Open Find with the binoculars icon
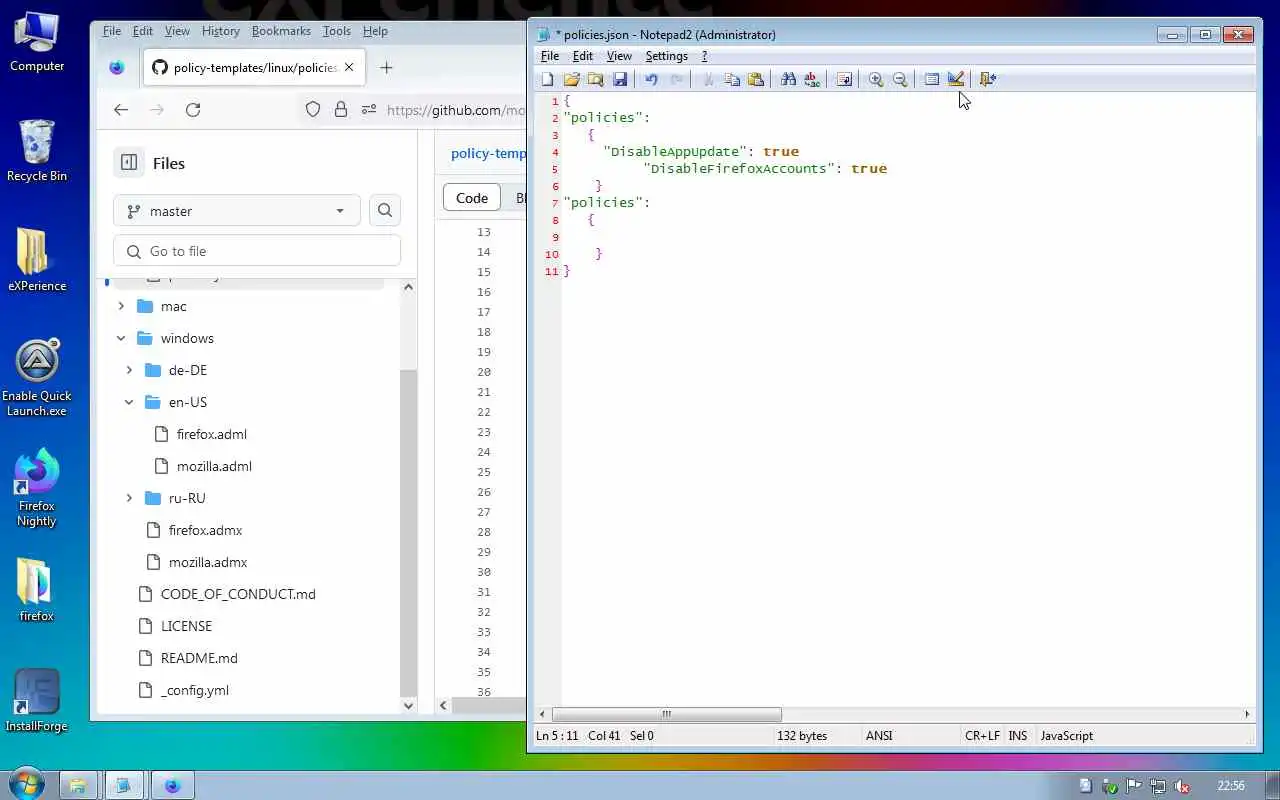 [x=788, y=79]
